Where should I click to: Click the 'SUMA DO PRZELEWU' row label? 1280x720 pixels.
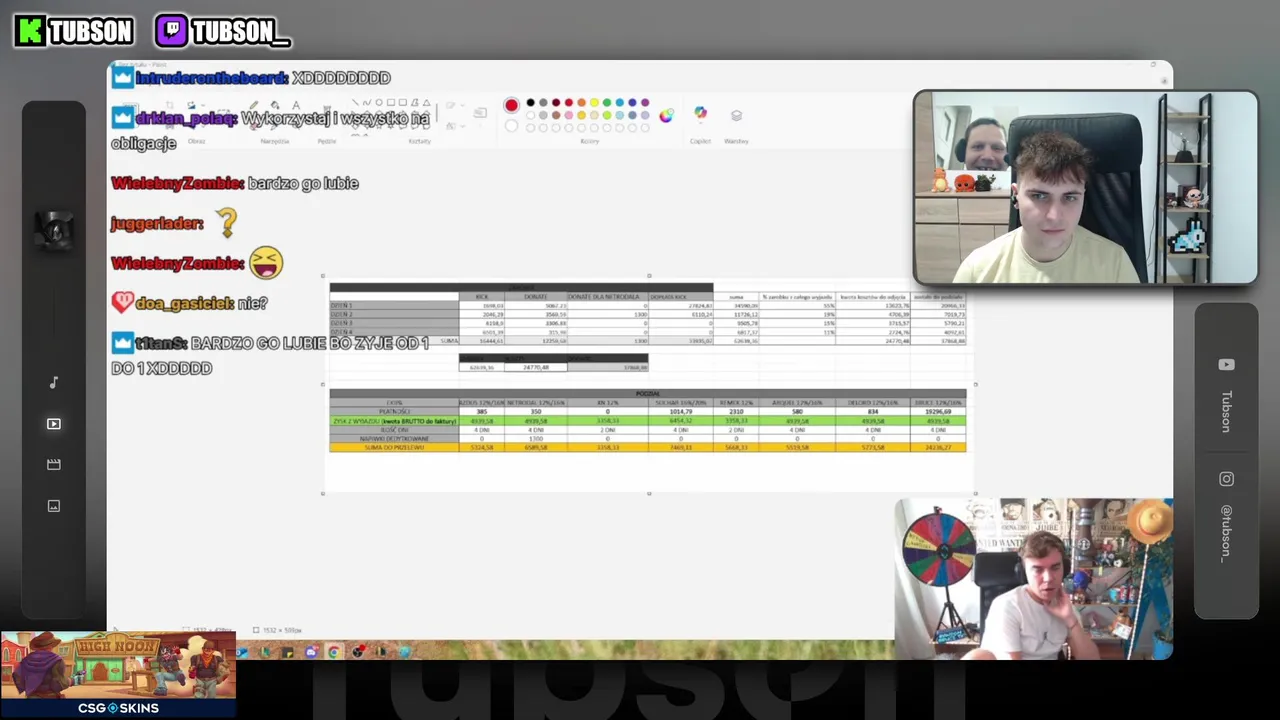tap(394, 447)
